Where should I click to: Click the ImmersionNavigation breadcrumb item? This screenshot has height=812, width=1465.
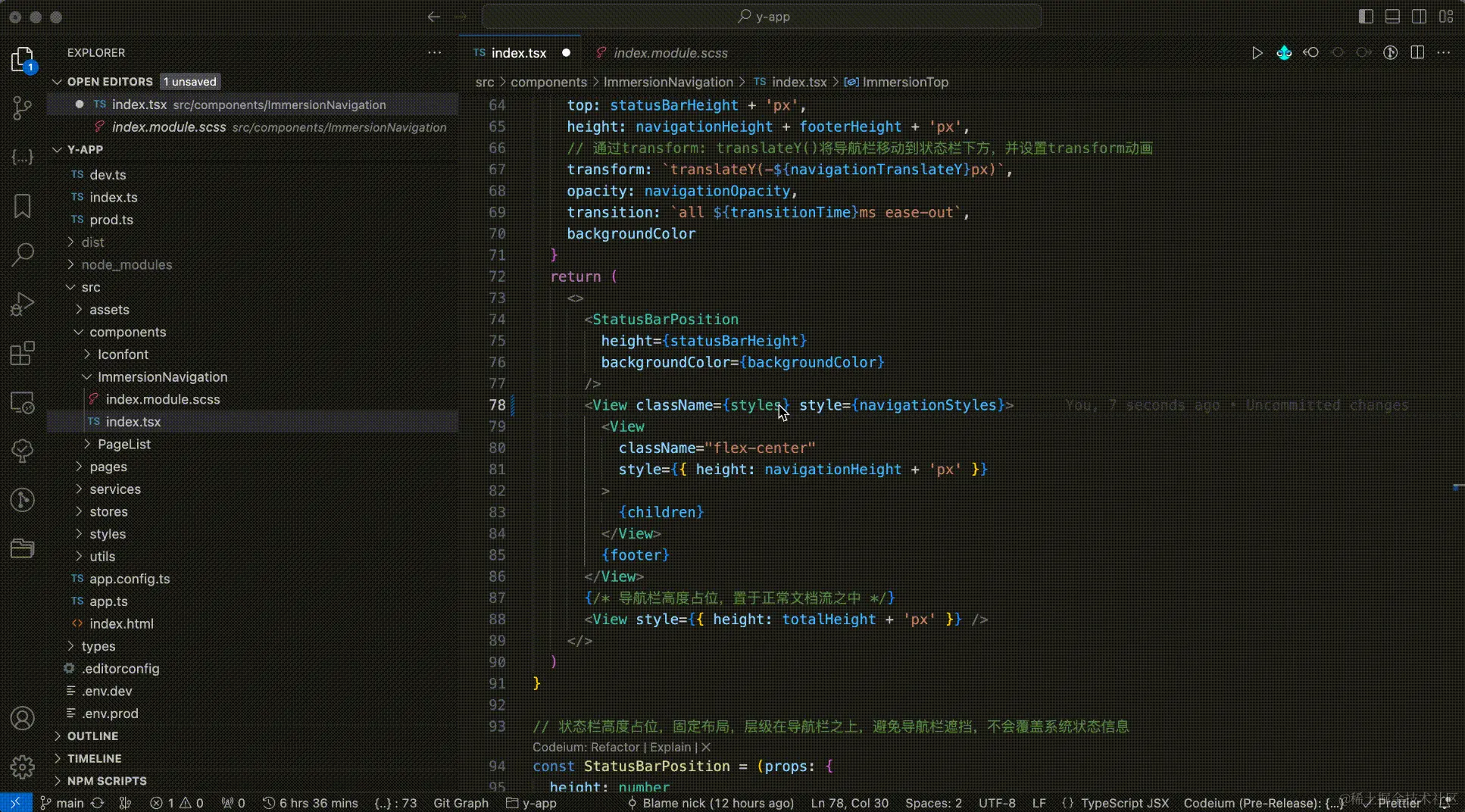668,82
